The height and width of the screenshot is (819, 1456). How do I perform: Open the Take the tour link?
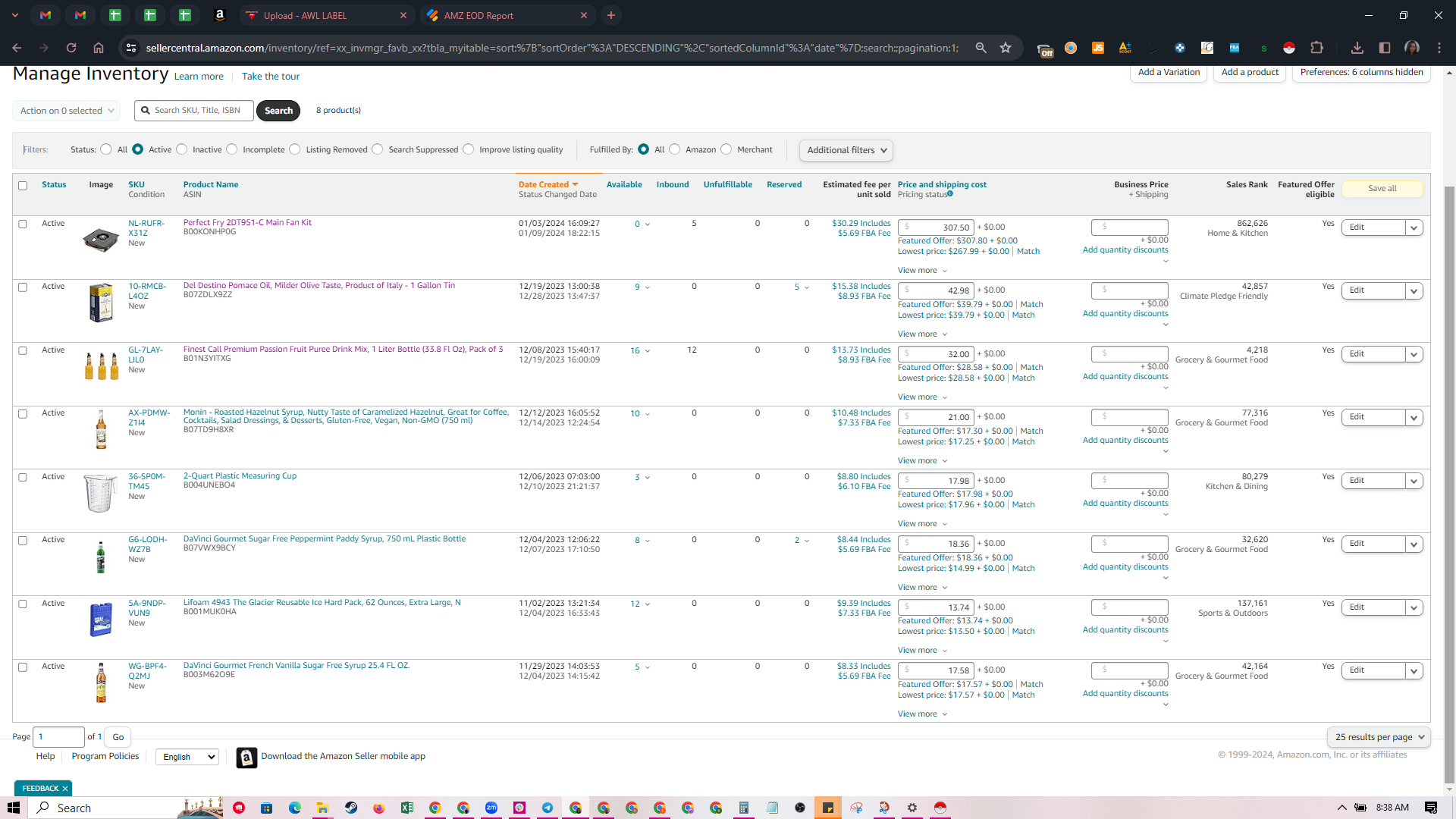271,77
